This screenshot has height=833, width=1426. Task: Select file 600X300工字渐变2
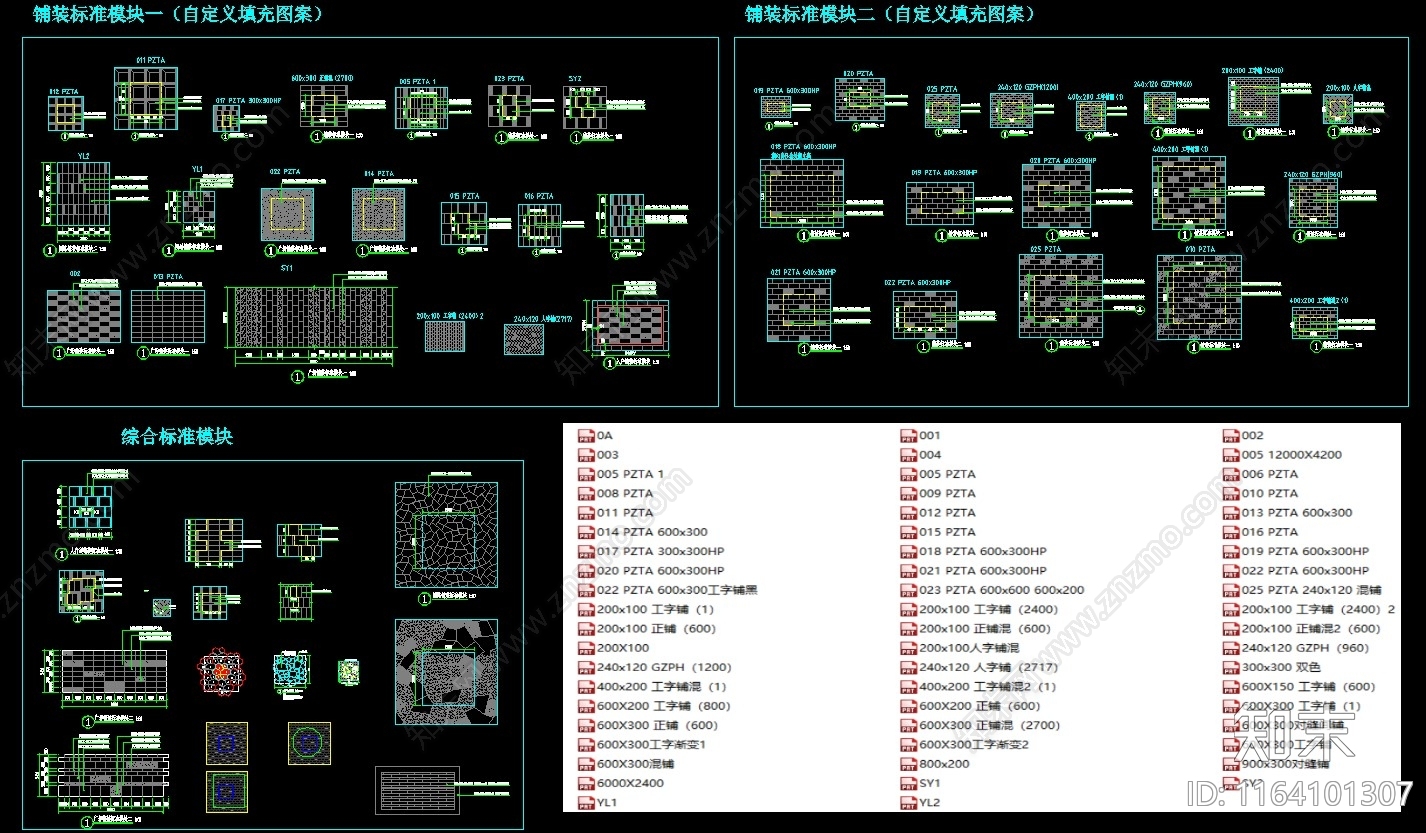coord(965,745)
